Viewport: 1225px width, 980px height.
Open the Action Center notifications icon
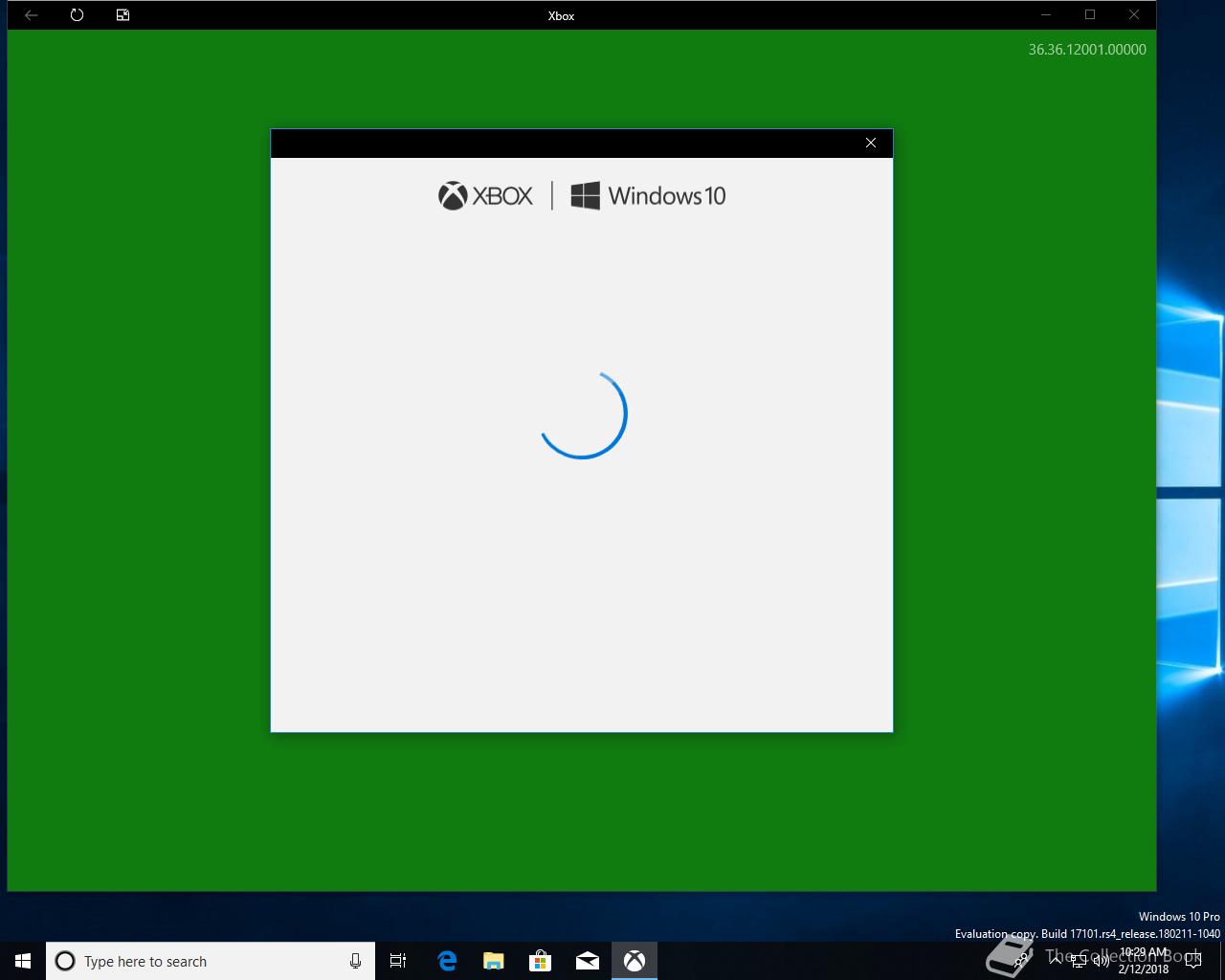pyautogui.click(x=1193, y=961)
